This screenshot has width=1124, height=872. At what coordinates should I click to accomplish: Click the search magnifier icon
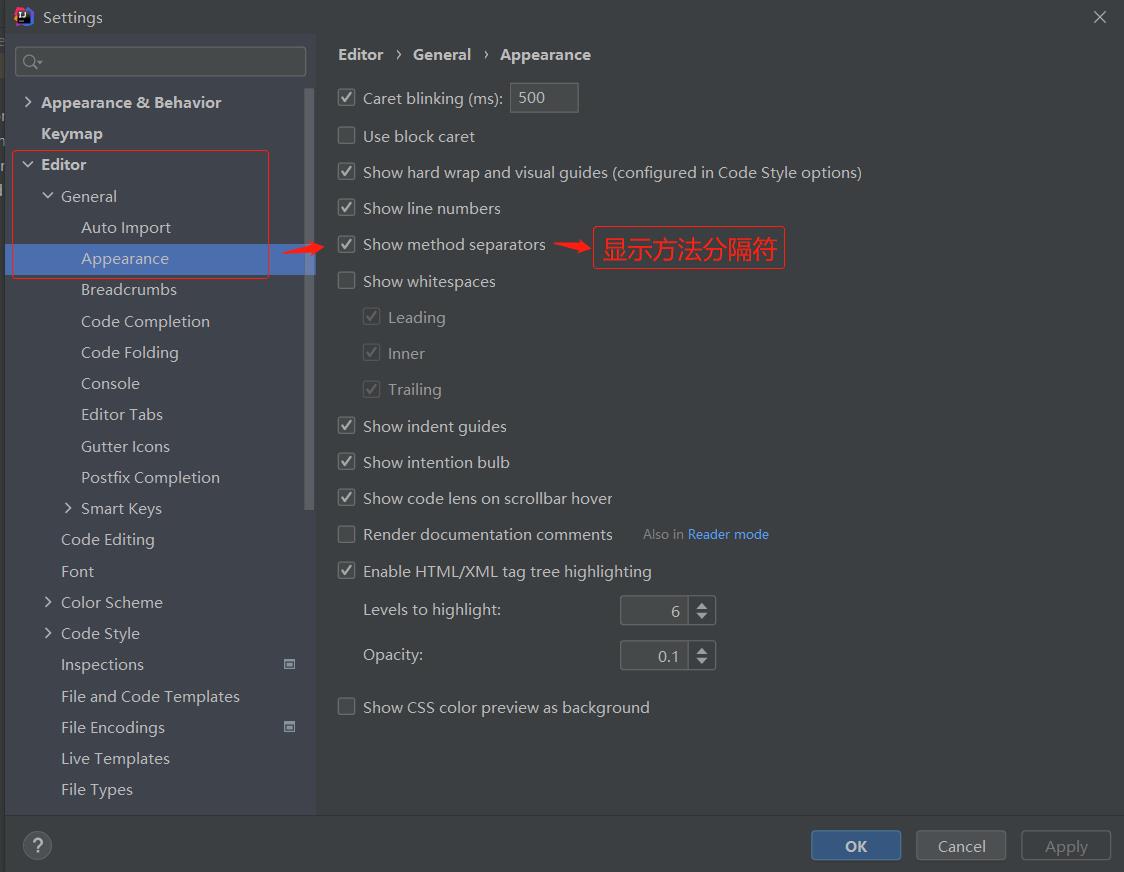(31, 62)
